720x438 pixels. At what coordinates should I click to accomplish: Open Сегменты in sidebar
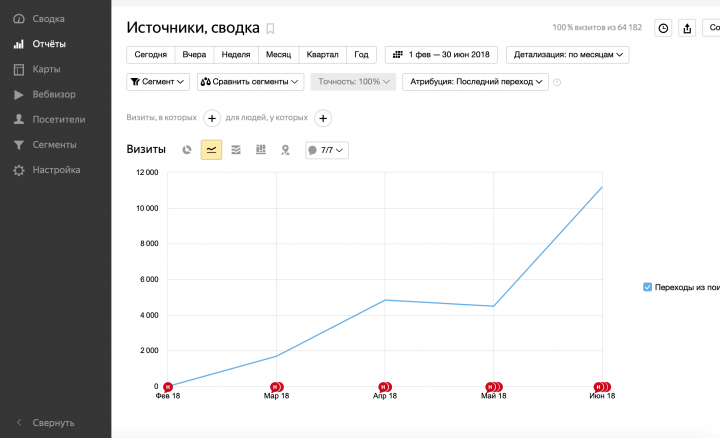tap(55, 145)
